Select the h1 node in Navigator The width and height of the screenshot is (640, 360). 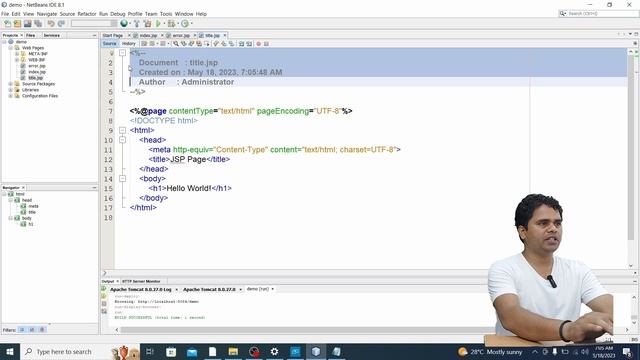coord(31,224)
